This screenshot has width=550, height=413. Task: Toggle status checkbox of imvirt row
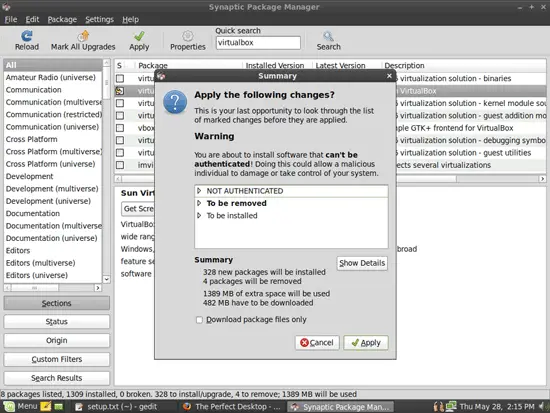click(120, 165)
